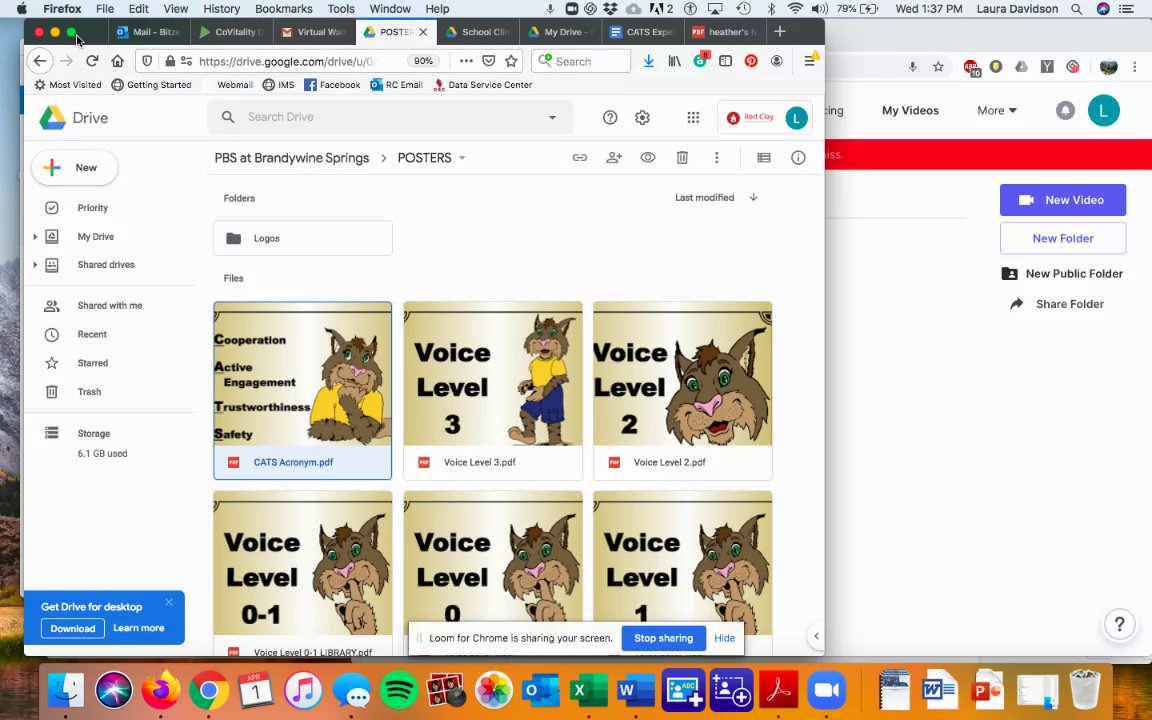
Task: Click the Pinterest extension icon
Action: [751, 61]
